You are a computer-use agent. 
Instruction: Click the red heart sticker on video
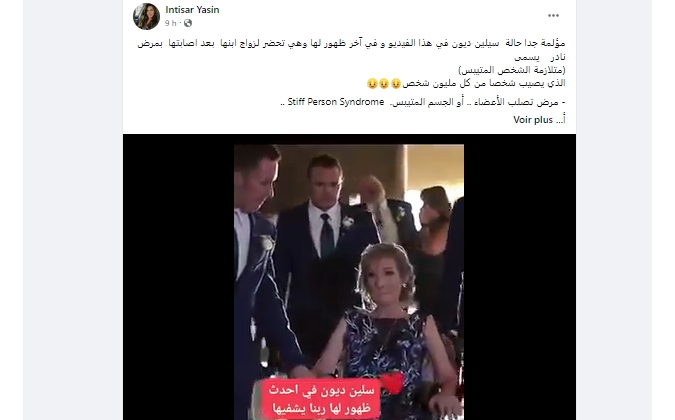392,384
